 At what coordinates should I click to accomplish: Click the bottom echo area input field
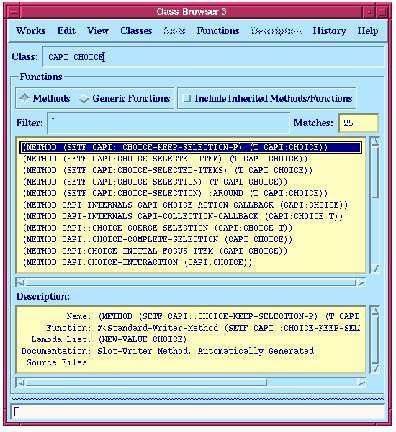(x=198, y=412)
